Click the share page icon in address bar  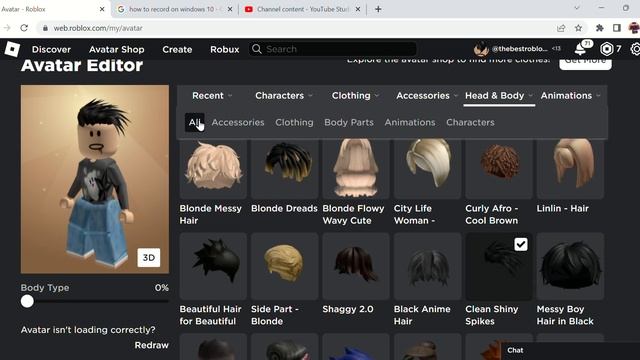(561, 28)
